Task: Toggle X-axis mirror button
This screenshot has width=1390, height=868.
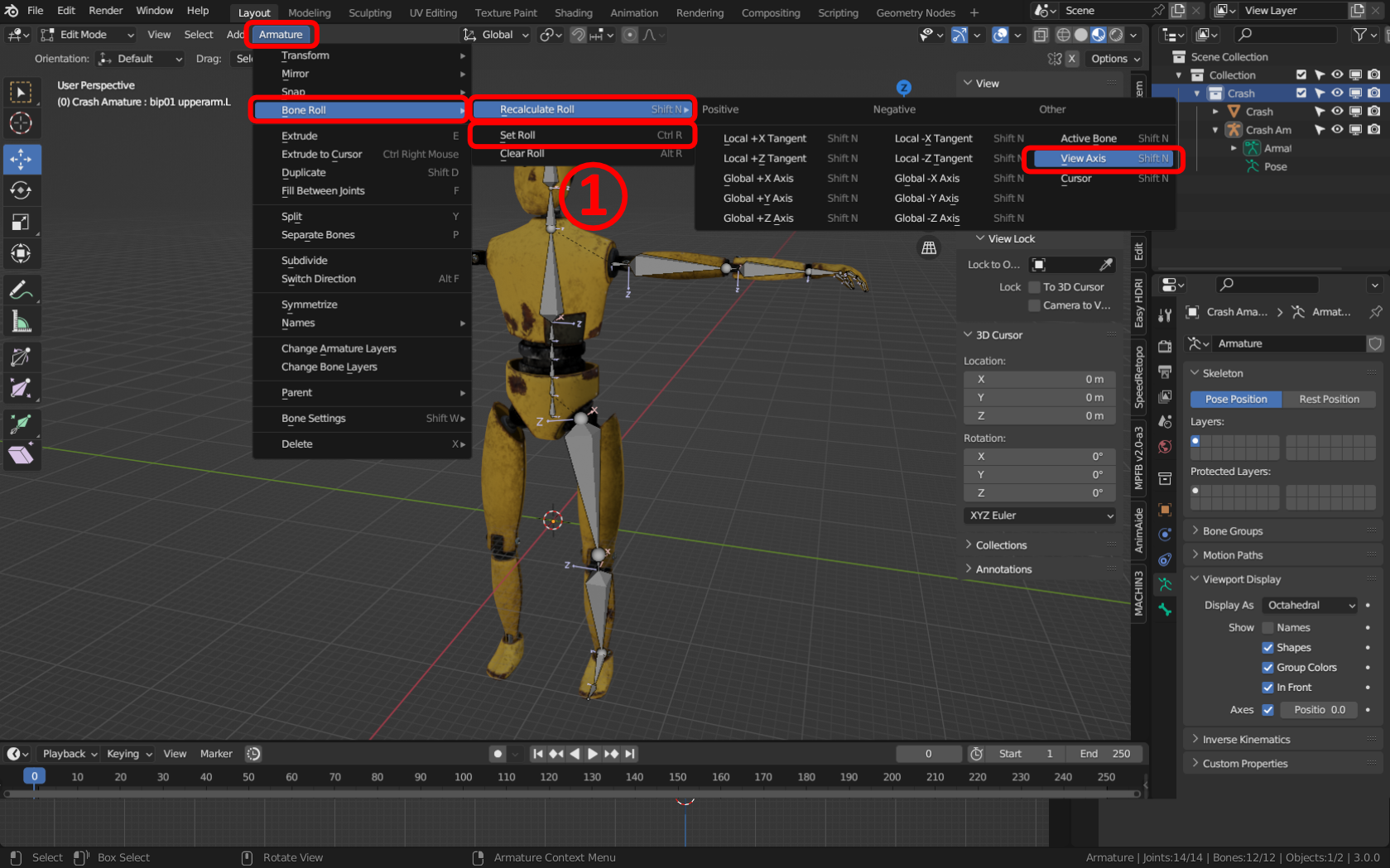Action: [x=1071, y=59]
